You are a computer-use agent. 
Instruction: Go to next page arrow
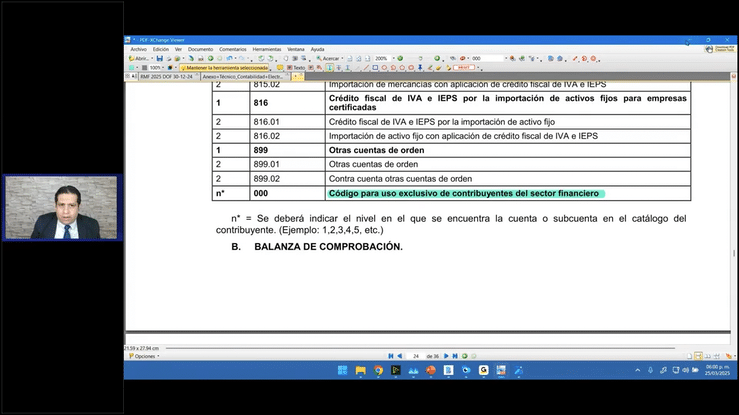click(446, 356)
